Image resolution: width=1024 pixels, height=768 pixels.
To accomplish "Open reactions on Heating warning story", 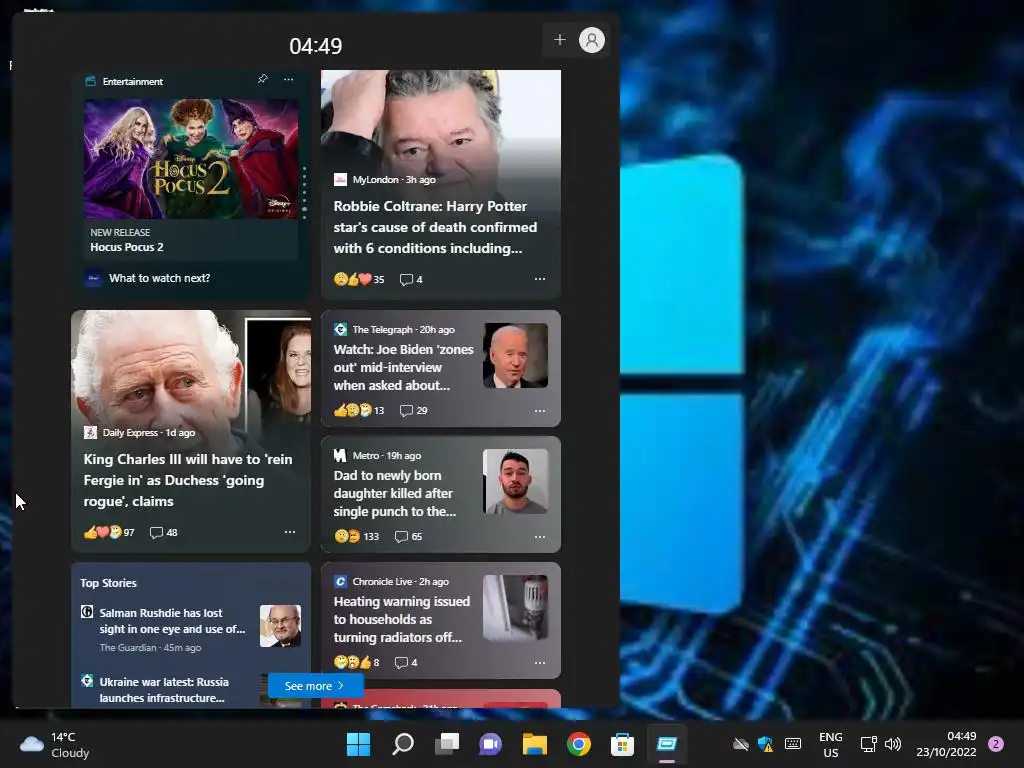I will (x=356, y=662).
